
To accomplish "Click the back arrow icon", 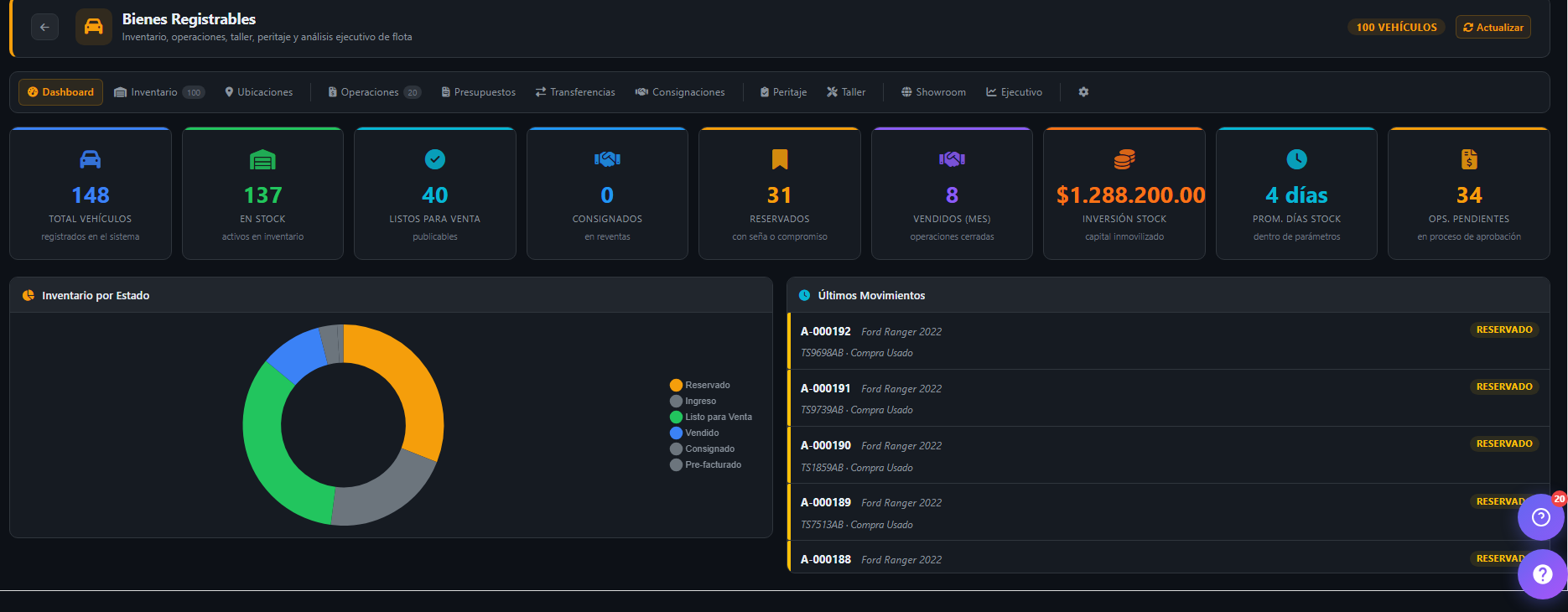I will click(44, 27).
